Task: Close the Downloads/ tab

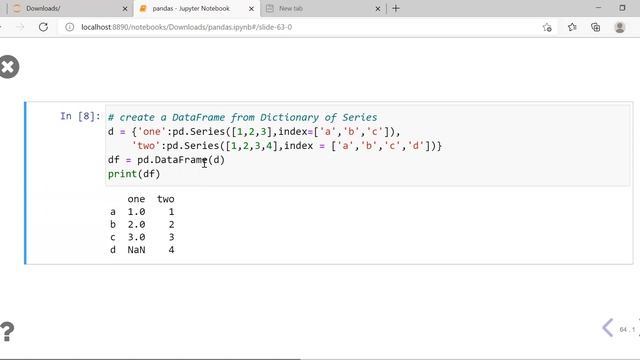Action: (x=125, y=9)
